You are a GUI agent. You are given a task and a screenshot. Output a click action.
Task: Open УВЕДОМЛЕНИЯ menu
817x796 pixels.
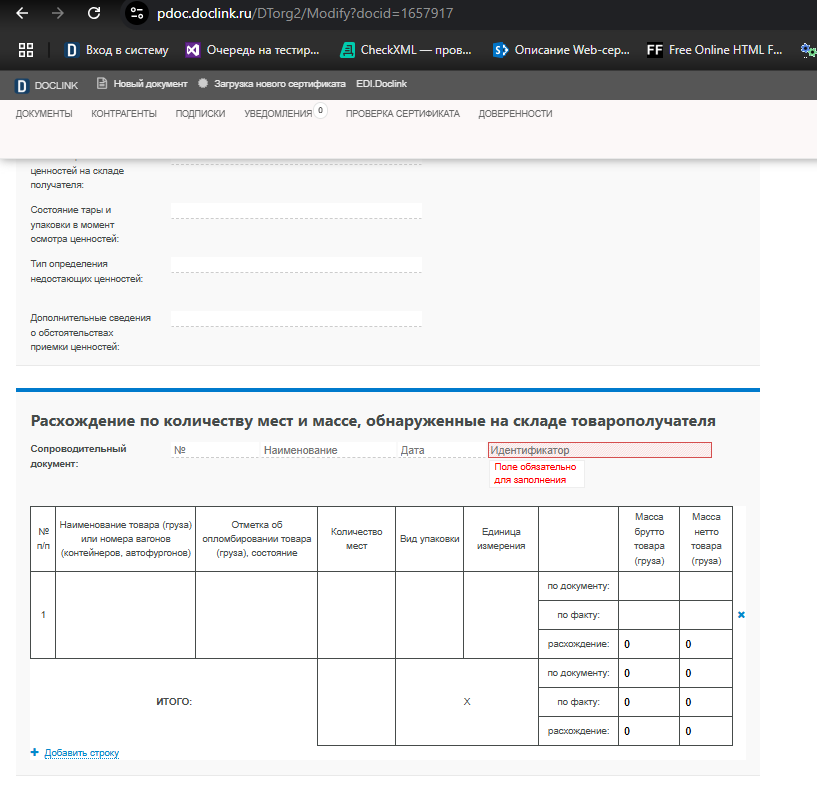(x=278, y=114)
